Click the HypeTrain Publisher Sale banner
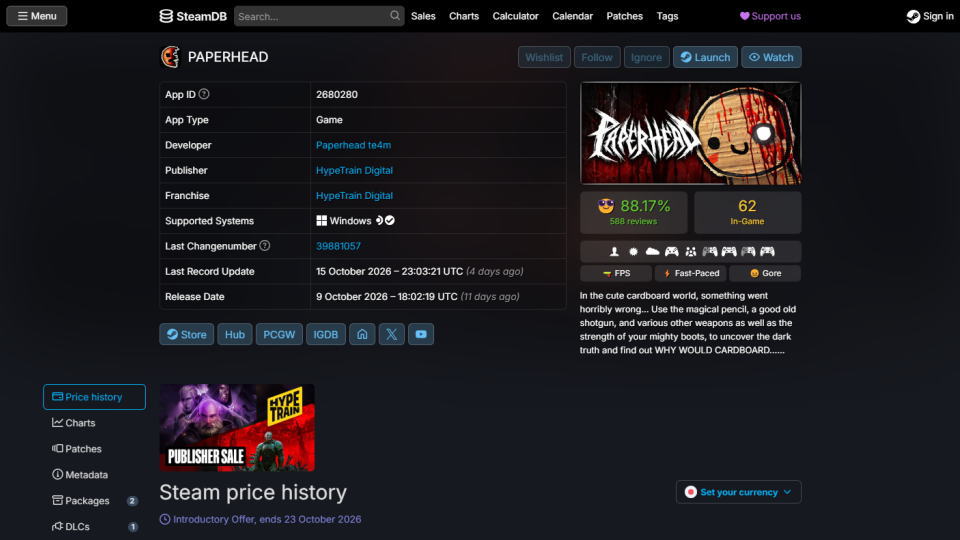Screen dimensions: 960x540 click(x=237, y=427)
